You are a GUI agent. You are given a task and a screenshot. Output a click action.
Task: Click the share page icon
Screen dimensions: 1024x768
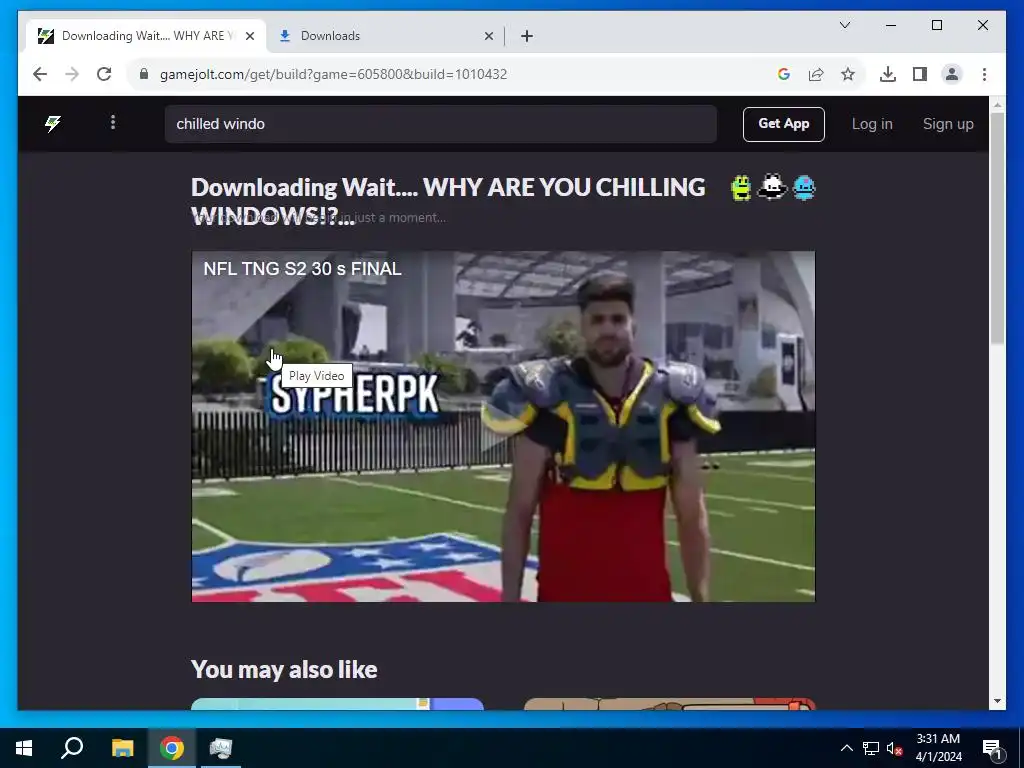pos(816,74)
